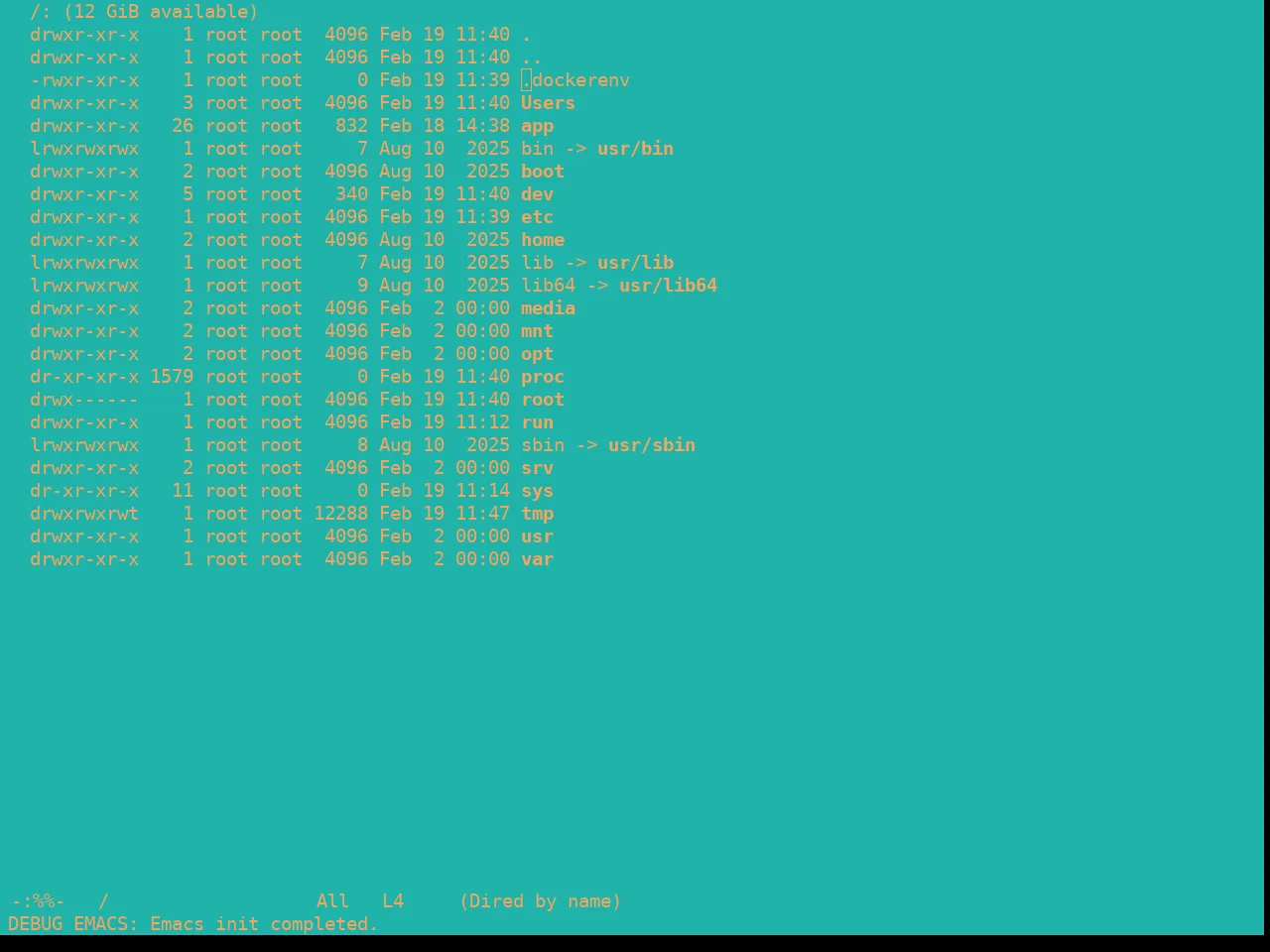
Task: Click the 'Feb 18 14:38' date on app row
Action: 444,126
